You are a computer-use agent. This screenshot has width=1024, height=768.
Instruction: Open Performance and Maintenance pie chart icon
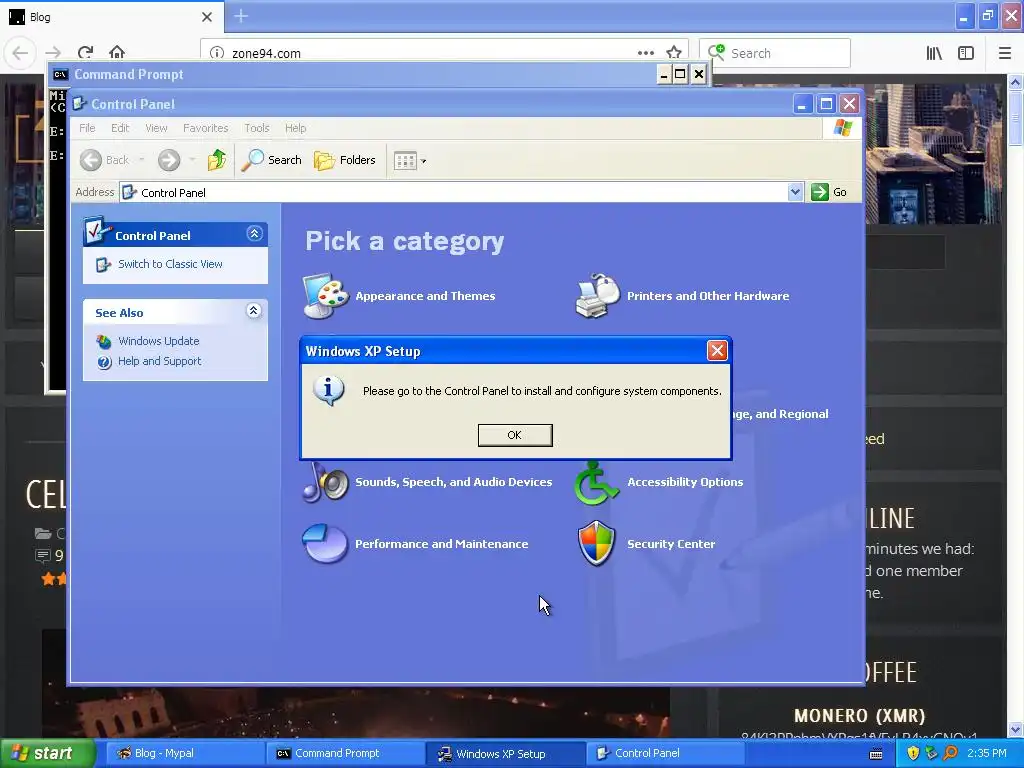click(x=325, y=543)
